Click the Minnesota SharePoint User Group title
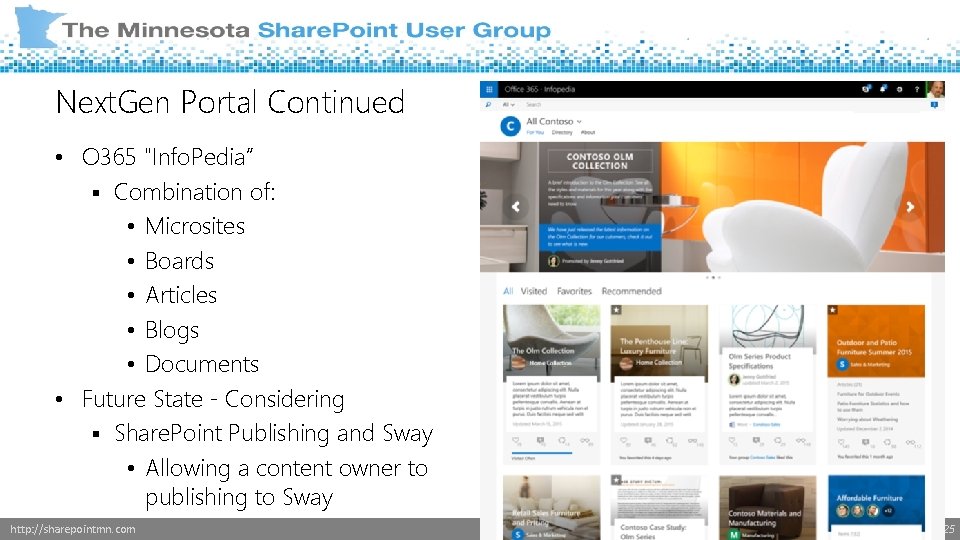 tap(306, 30)
